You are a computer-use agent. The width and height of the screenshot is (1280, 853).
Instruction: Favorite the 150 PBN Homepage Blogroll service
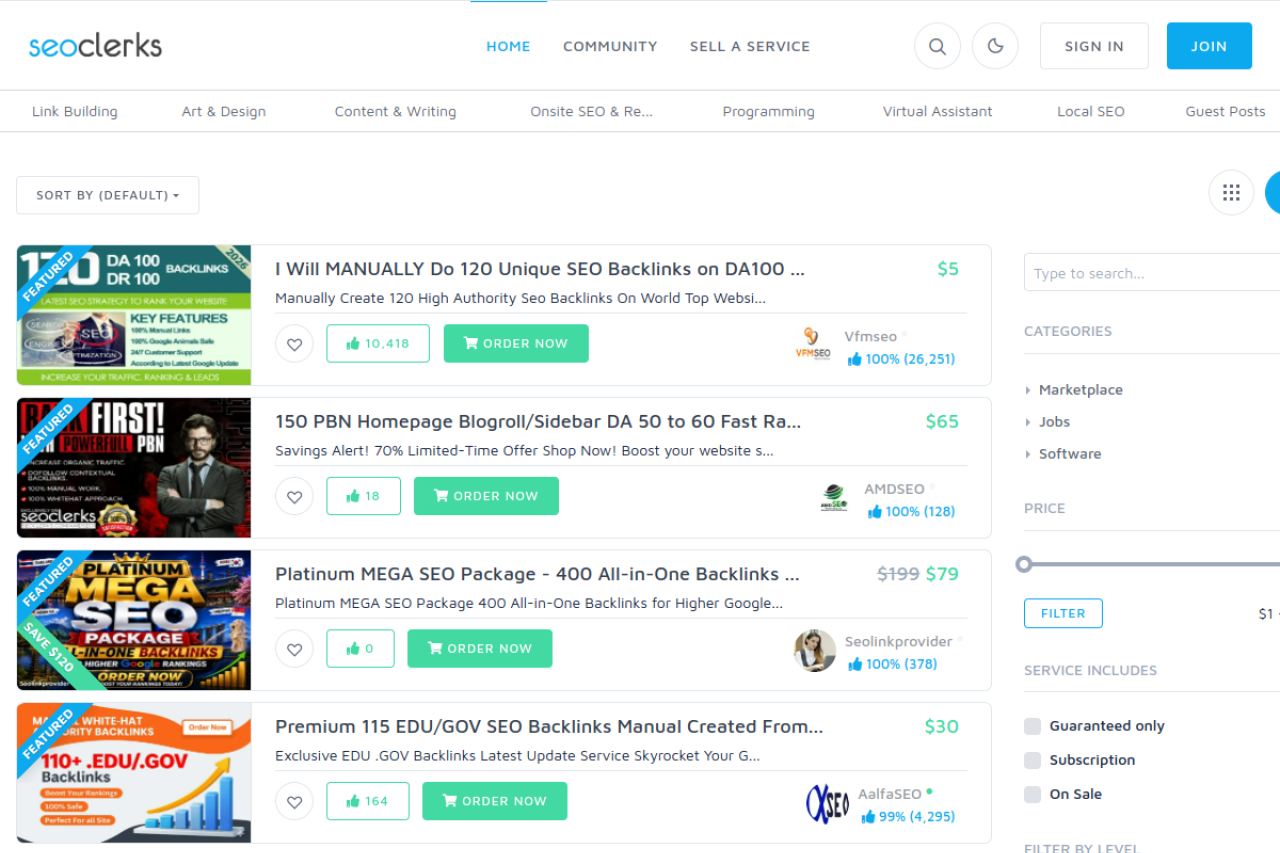coord(294,496)
